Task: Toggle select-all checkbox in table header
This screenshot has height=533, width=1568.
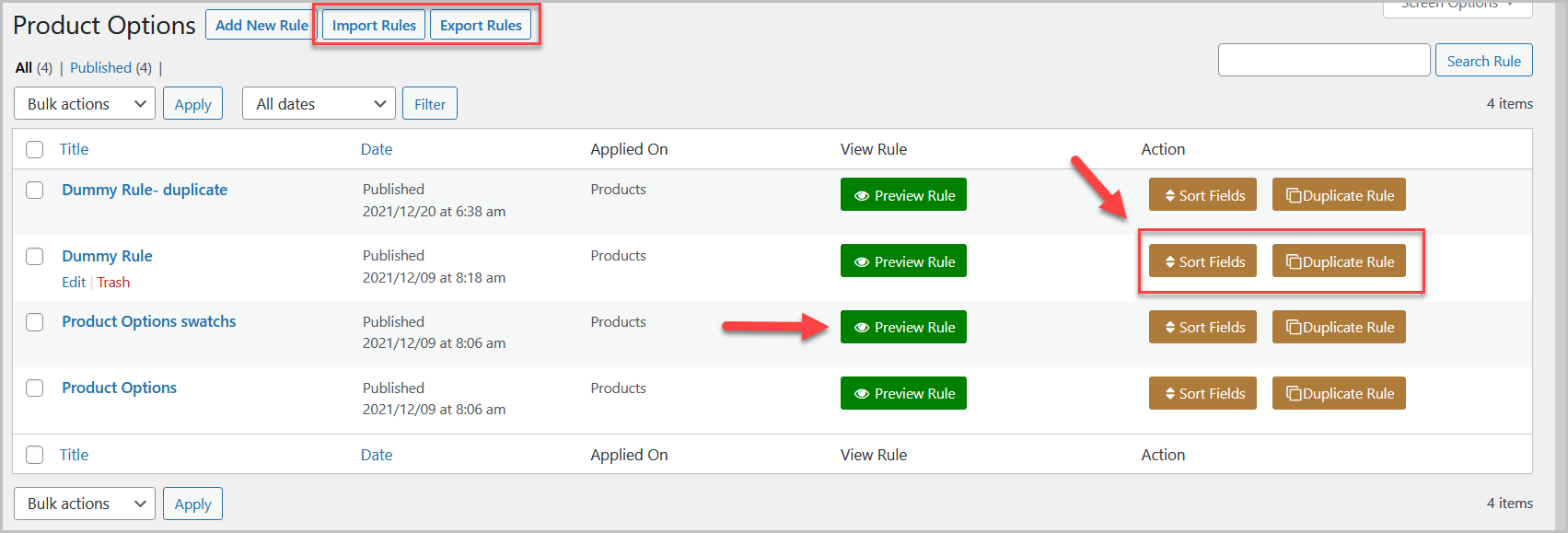Action: point(35,149)
